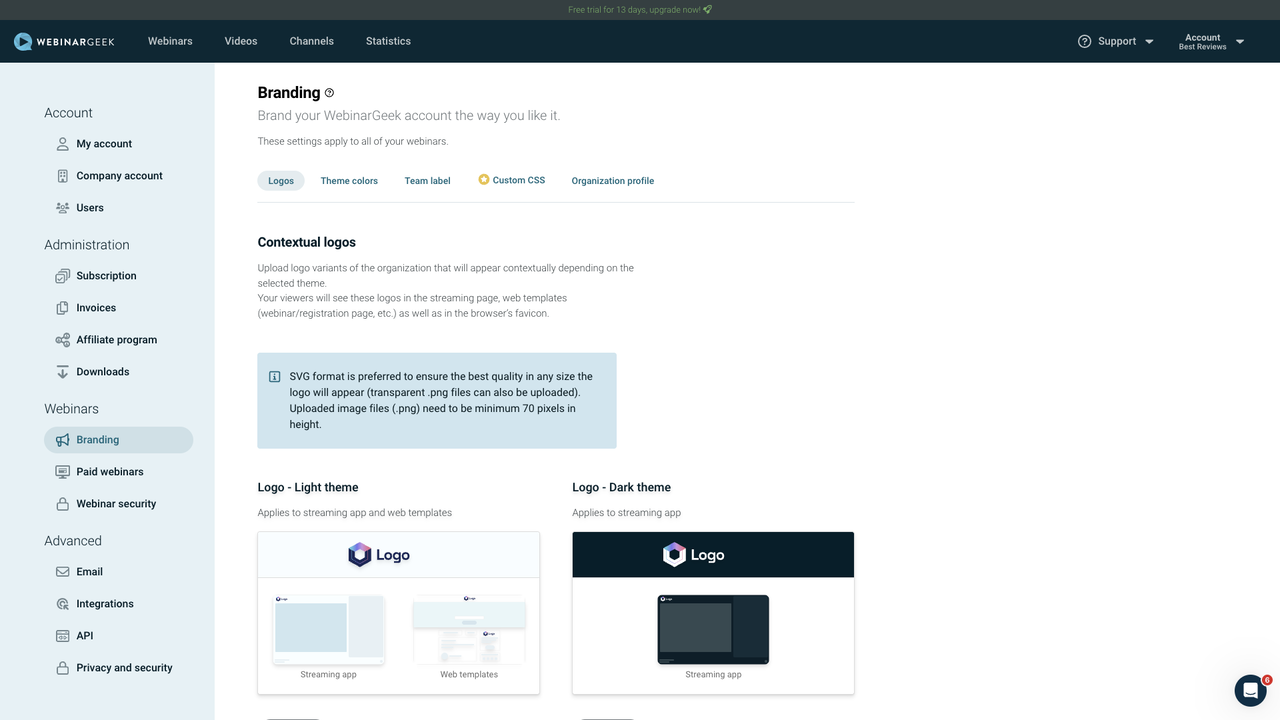Switch to the Theme colors tab

348,180
